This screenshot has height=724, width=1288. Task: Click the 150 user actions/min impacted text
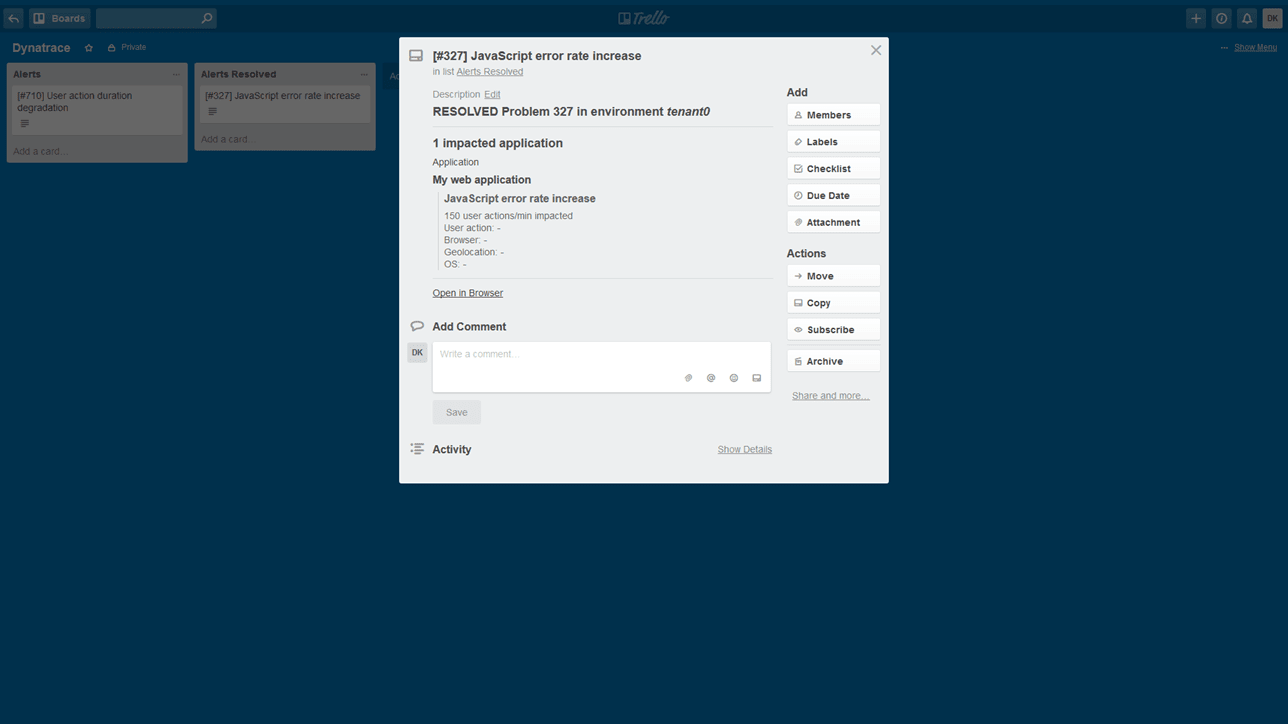508,216
